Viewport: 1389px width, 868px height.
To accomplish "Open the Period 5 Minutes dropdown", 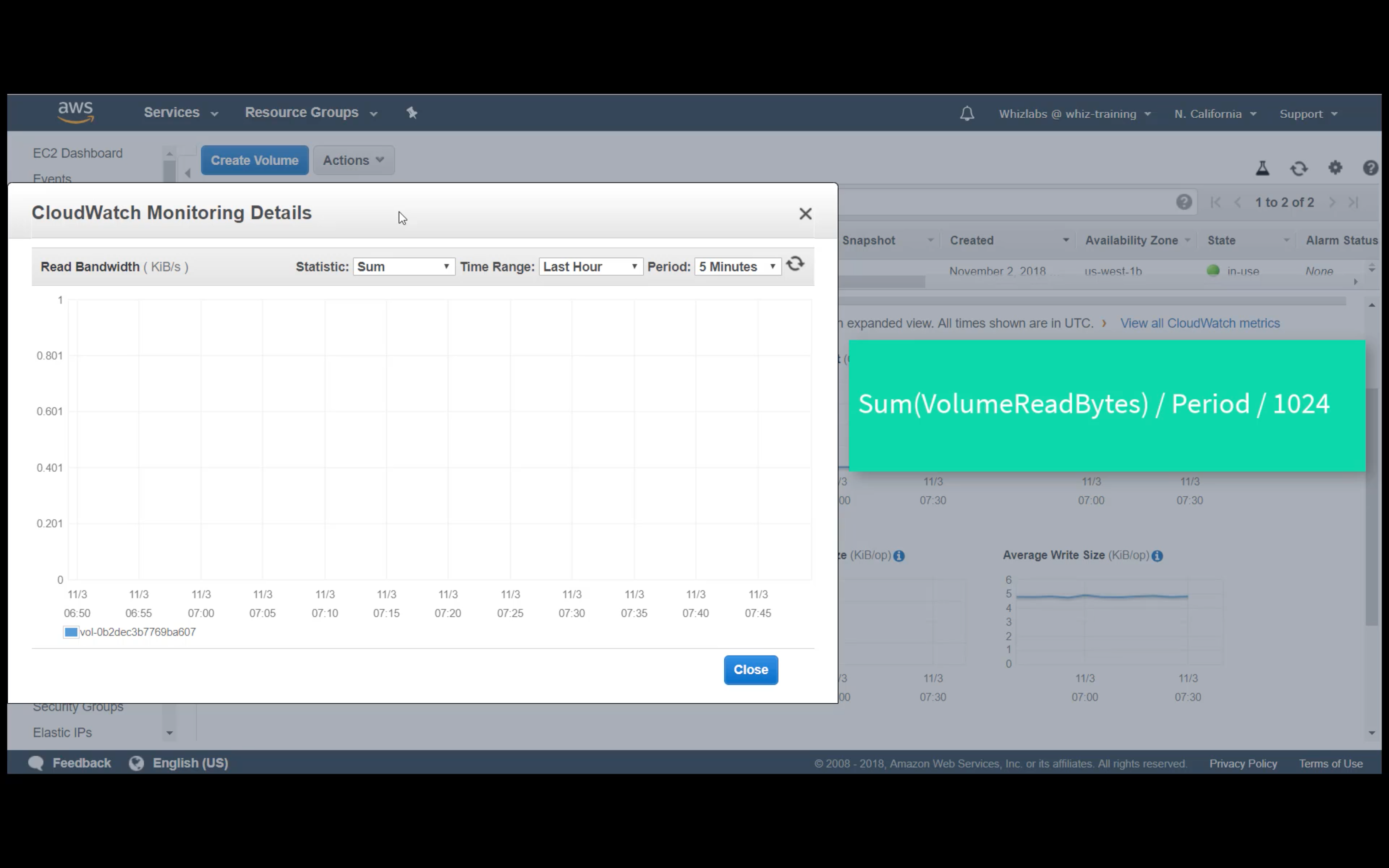I will (738, 267).
